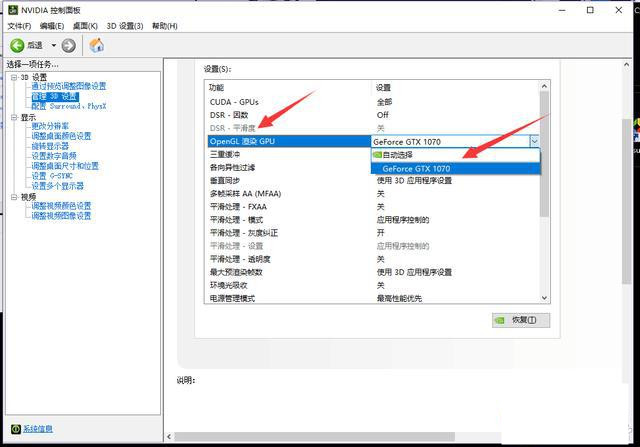Select the DSR - 因数 row
Viewport: 640px width, 447px height.
tap(373, 115)
